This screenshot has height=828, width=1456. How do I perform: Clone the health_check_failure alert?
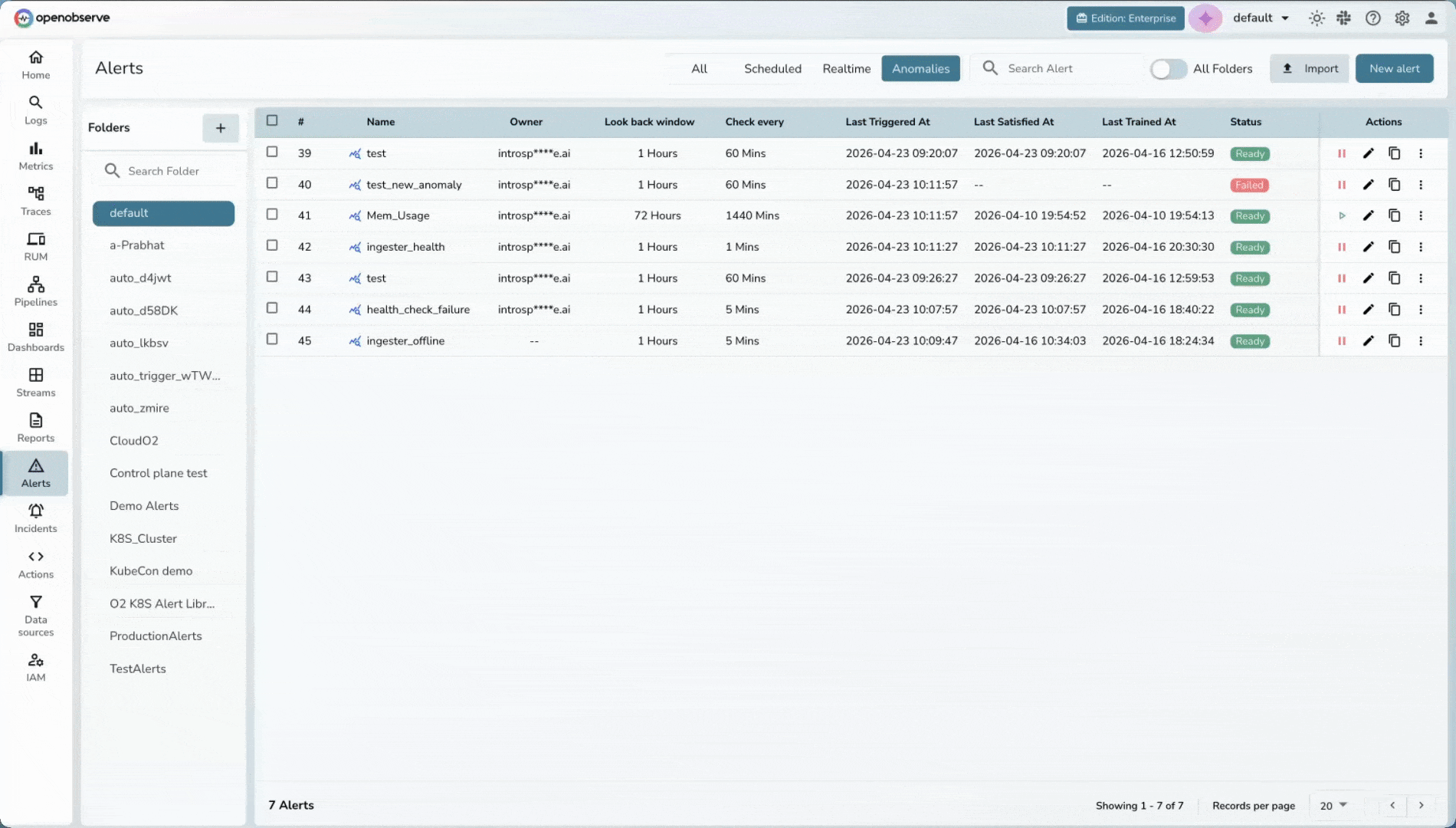pyautogui.click(x=1394, y=310)
